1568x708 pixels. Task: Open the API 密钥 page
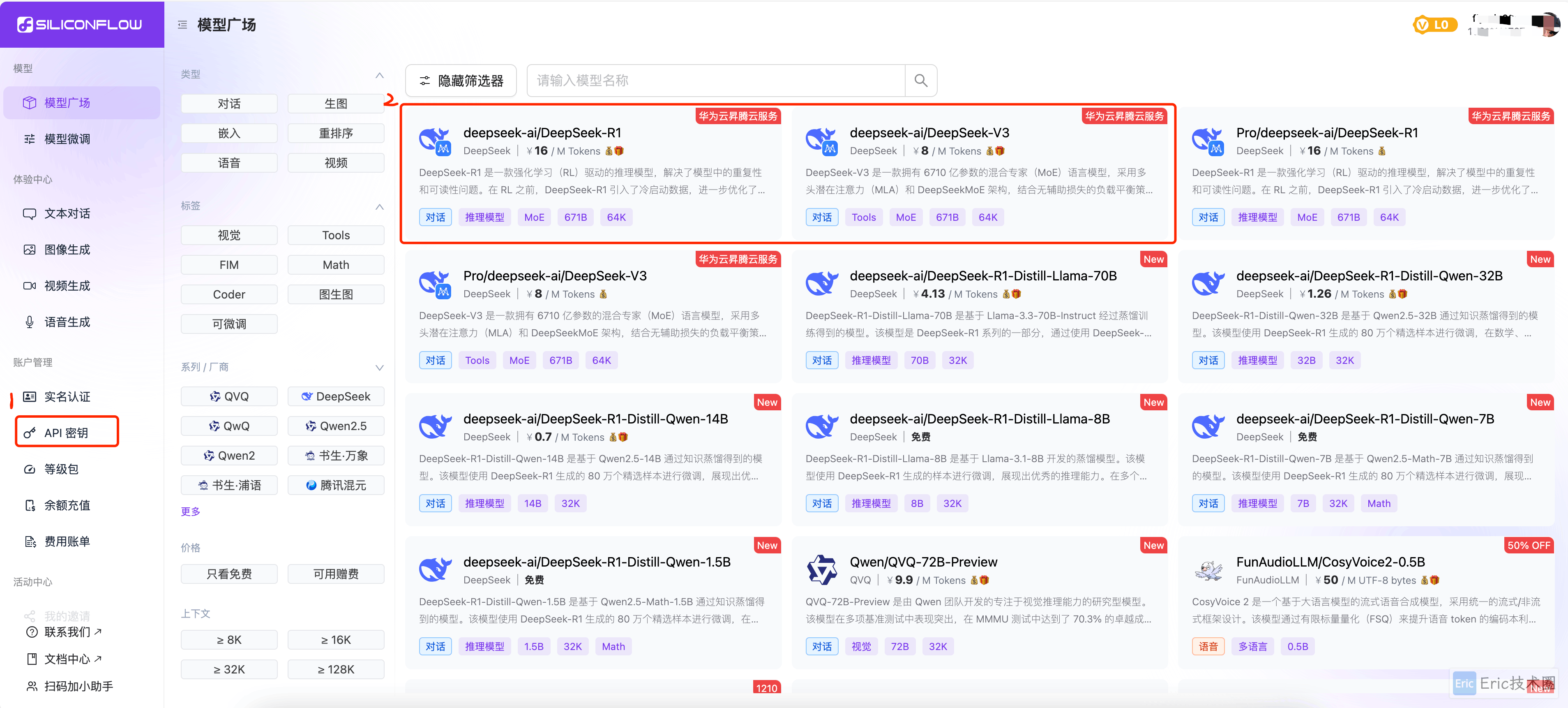(67, 433)
